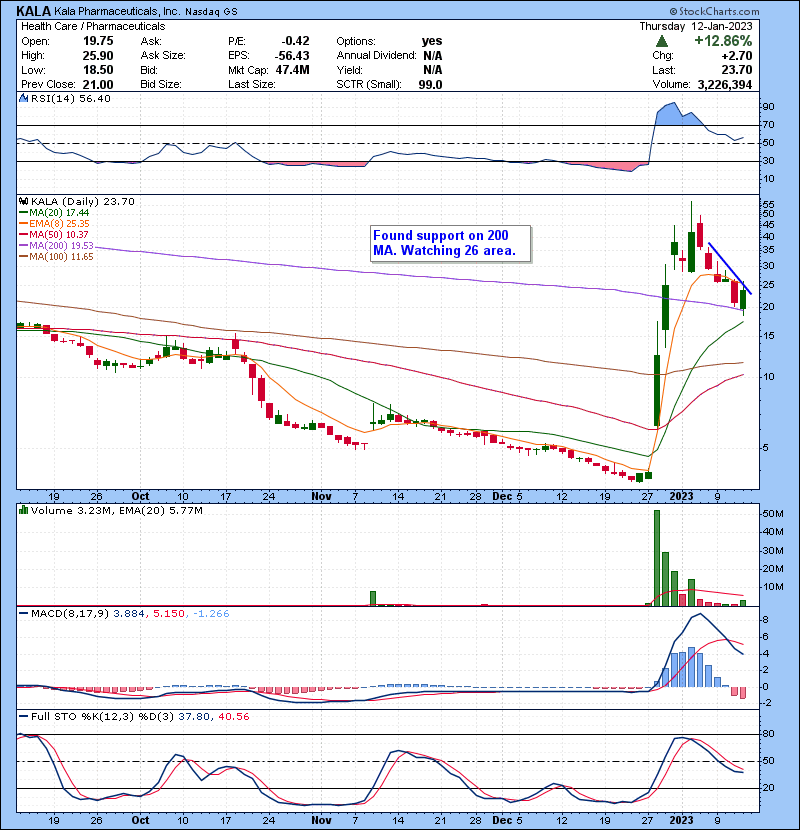800x830 pixels.
Task: Click the MACD signal value 5.150
Action: (x=168, y=614)
